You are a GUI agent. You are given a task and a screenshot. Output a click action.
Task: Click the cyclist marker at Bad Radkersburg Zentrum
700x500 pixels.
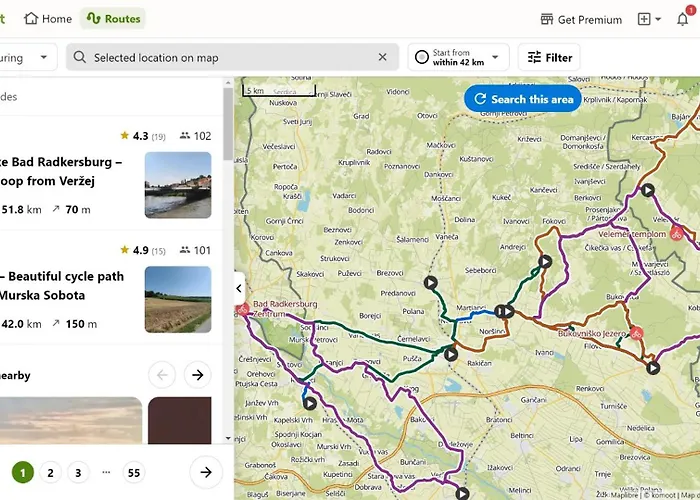tap(243, 309)
